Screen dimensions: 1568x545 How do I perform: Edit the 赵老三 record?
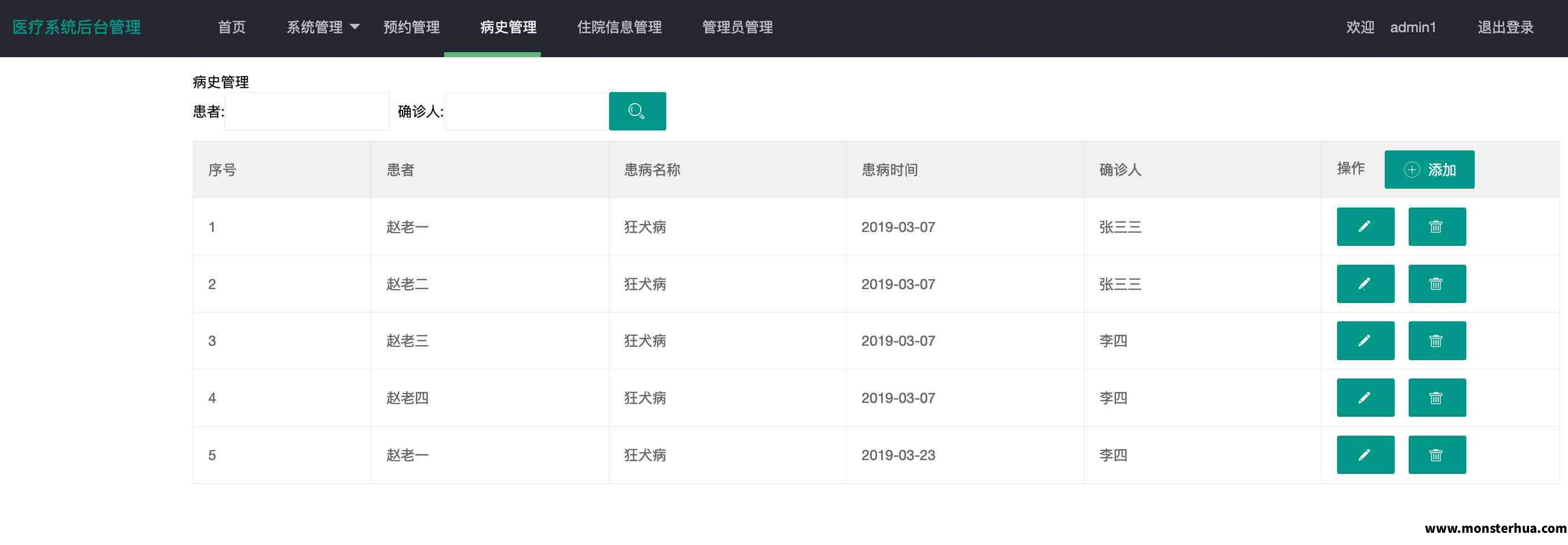(1365, 341)
